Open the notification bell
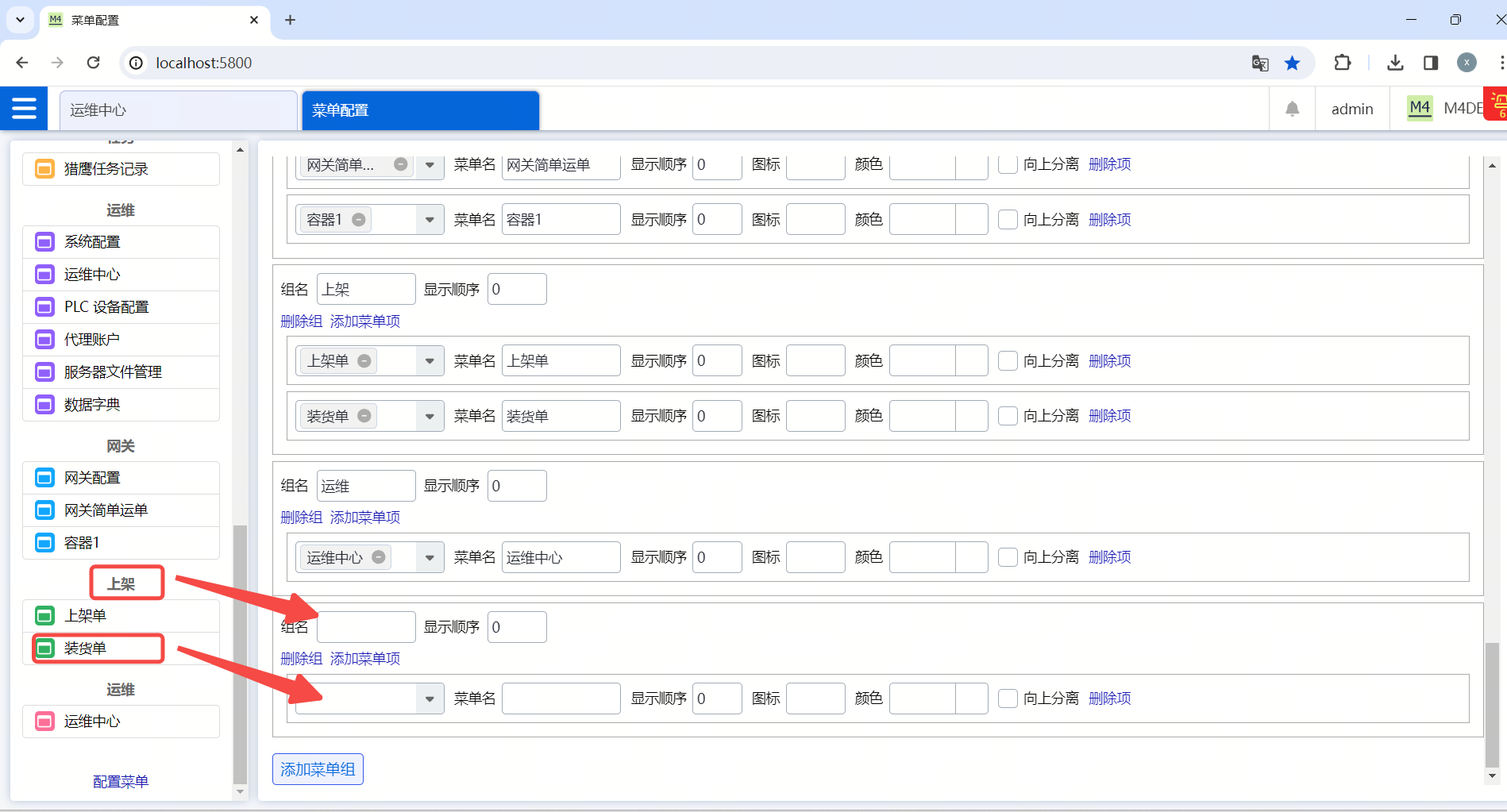 click(x=1292, y=109)
